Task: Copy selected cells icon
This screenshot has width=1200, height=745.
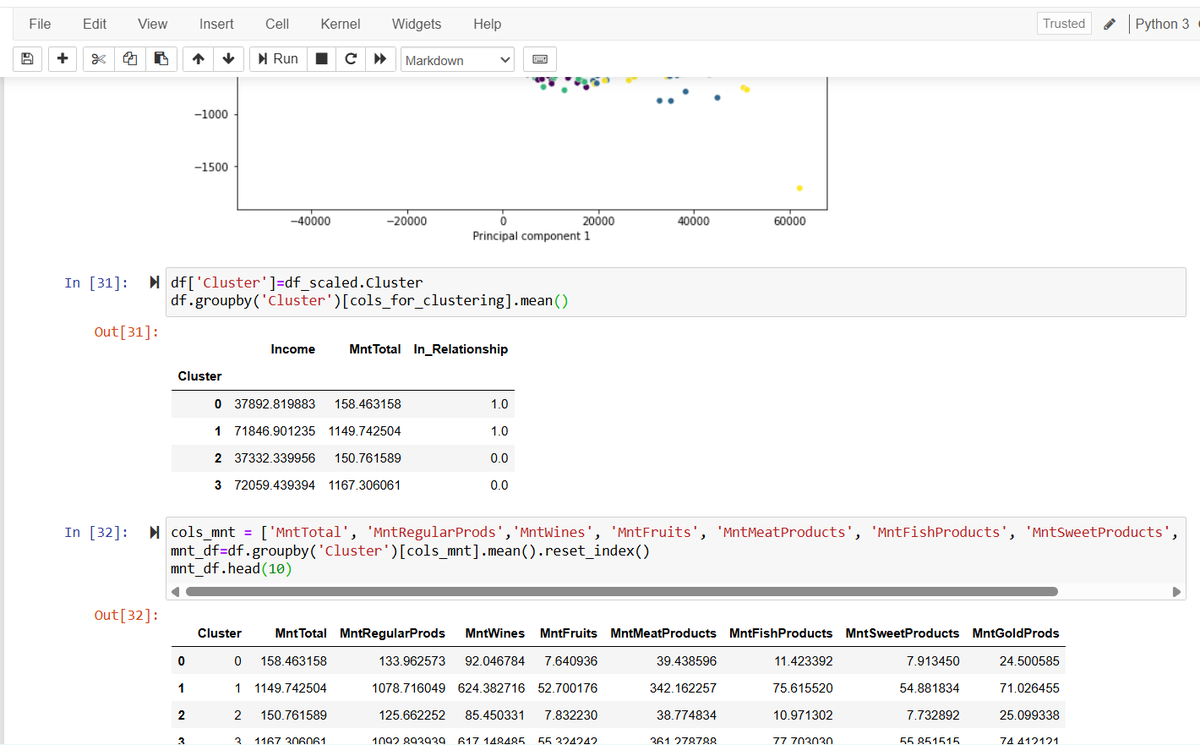Action: click(129, 59)
